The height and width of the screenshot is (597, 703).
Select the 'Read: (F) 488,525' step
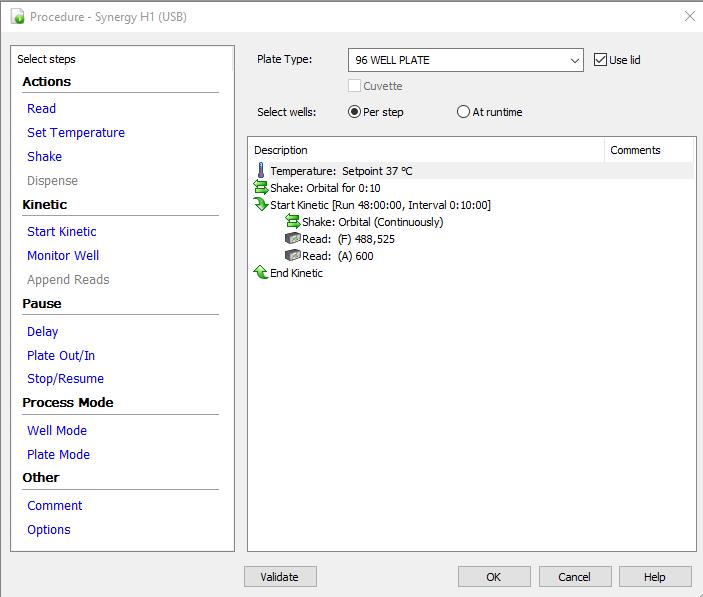point(348,239)
